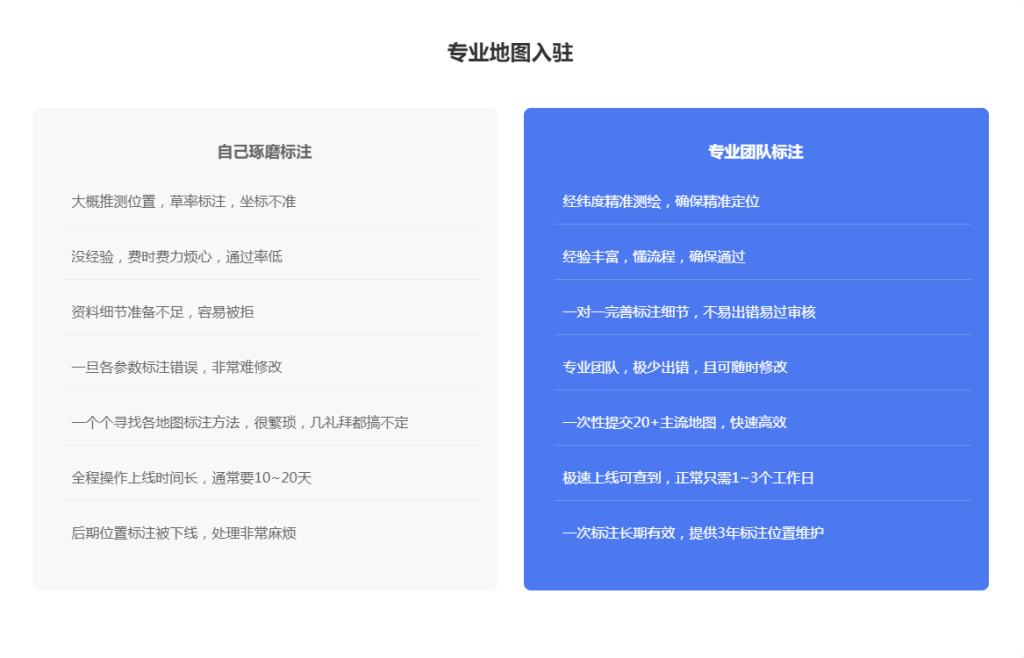This screenshot has height=658, width=1024.
Task: Select the 专业团队标注 card title
Action: click(x=755, y=152)
